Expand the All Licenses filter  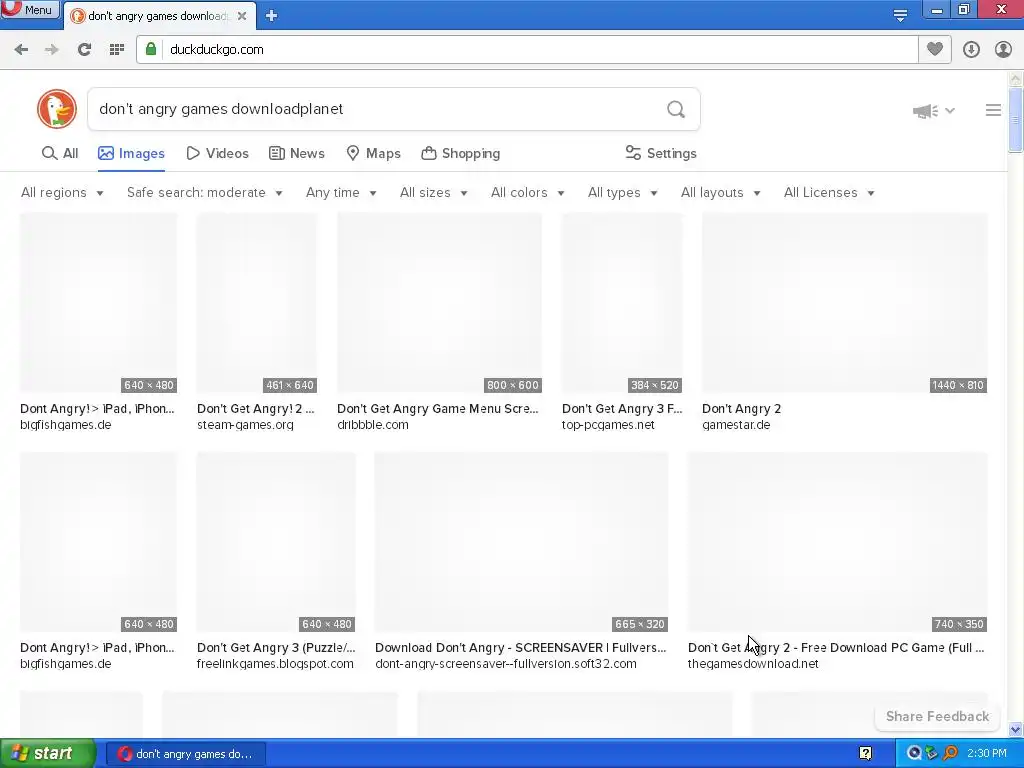[829, 193]
